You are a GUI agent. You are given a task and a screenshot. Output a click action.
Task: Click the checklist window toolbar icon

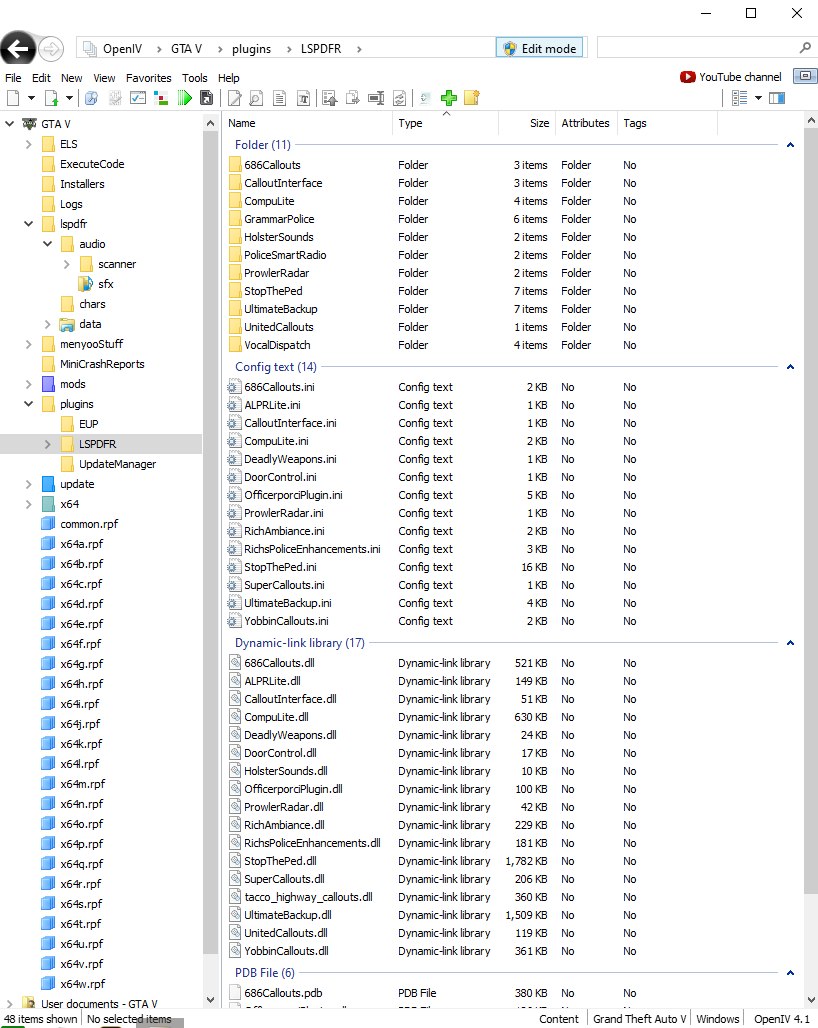click(x=138, y=98)
